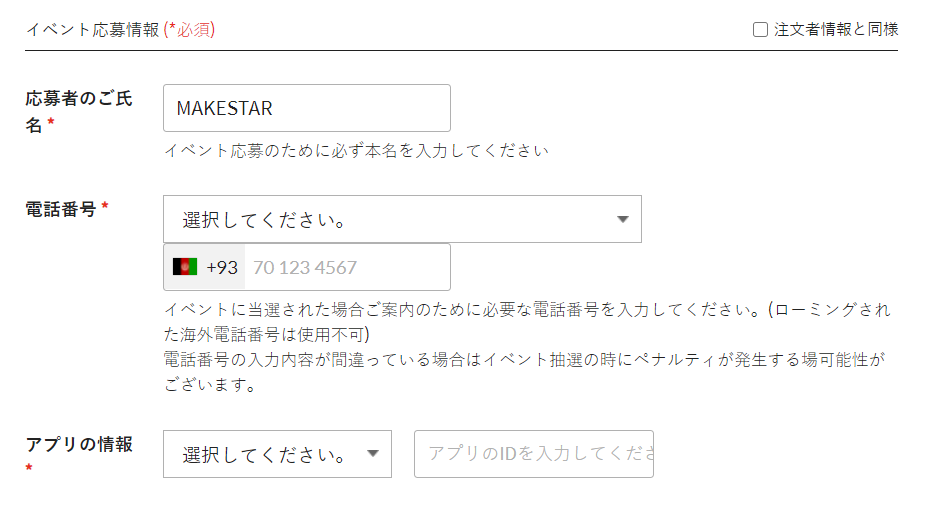The width and height of the screenshot is (950, 523).
Task: Select the +93 country code
Action: [x=222, y=267]
